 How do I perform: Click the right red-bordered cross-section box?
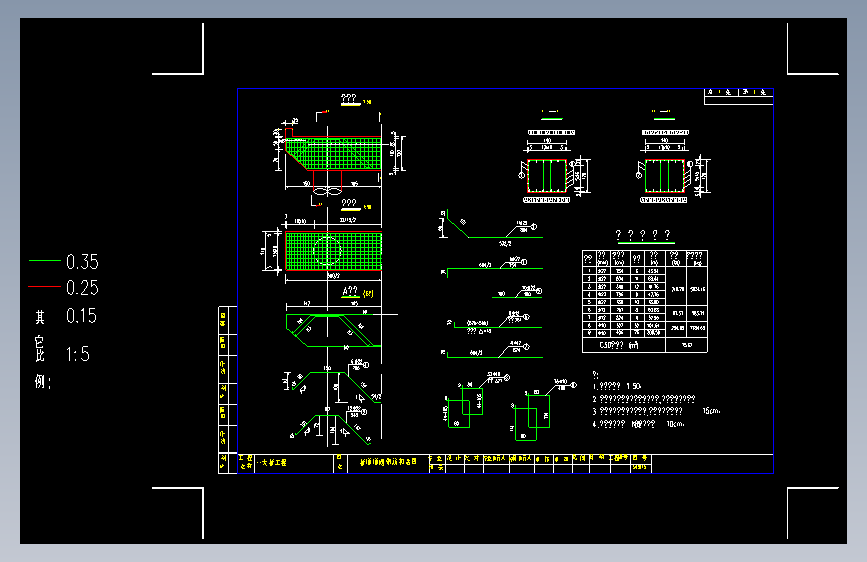point(665,176)
